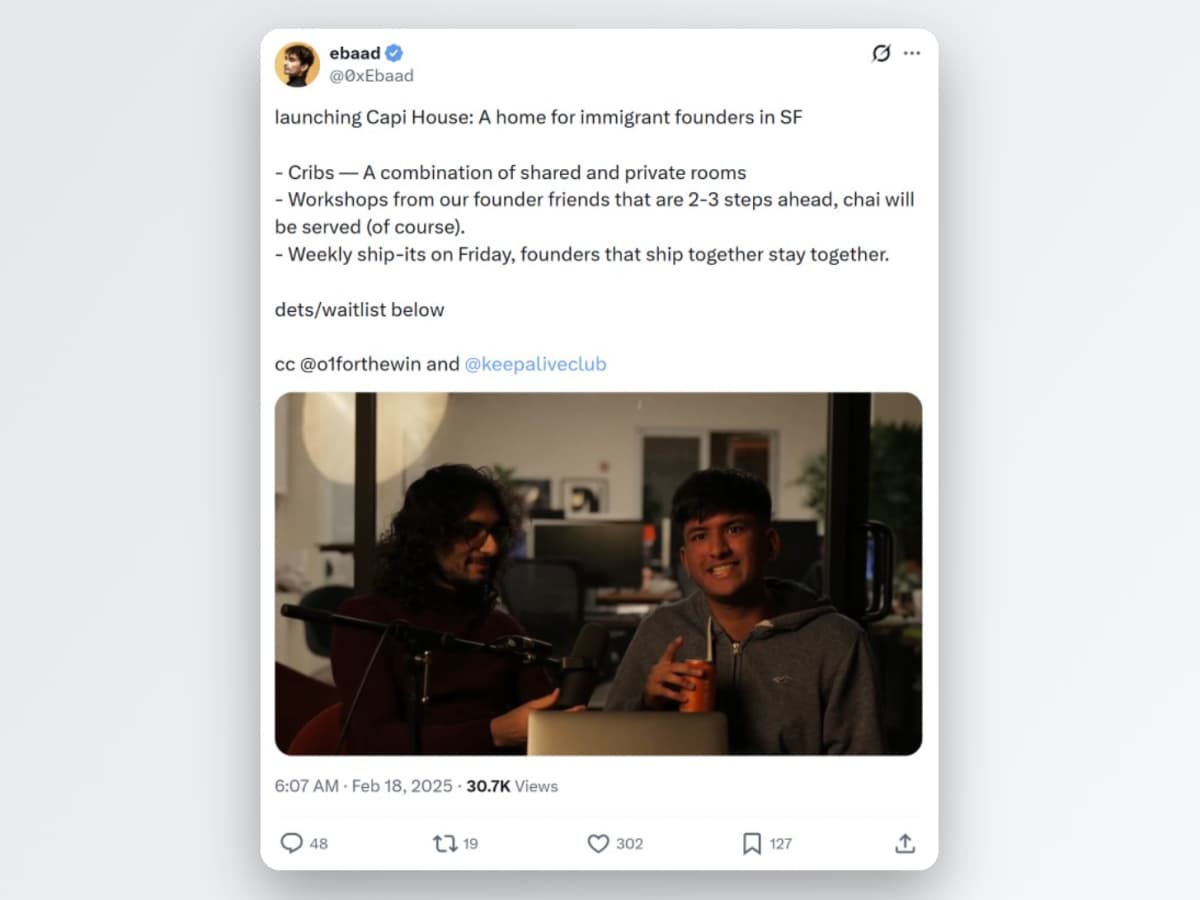
Task: Click the ebaad display name
Action: (x=355, y=53)
